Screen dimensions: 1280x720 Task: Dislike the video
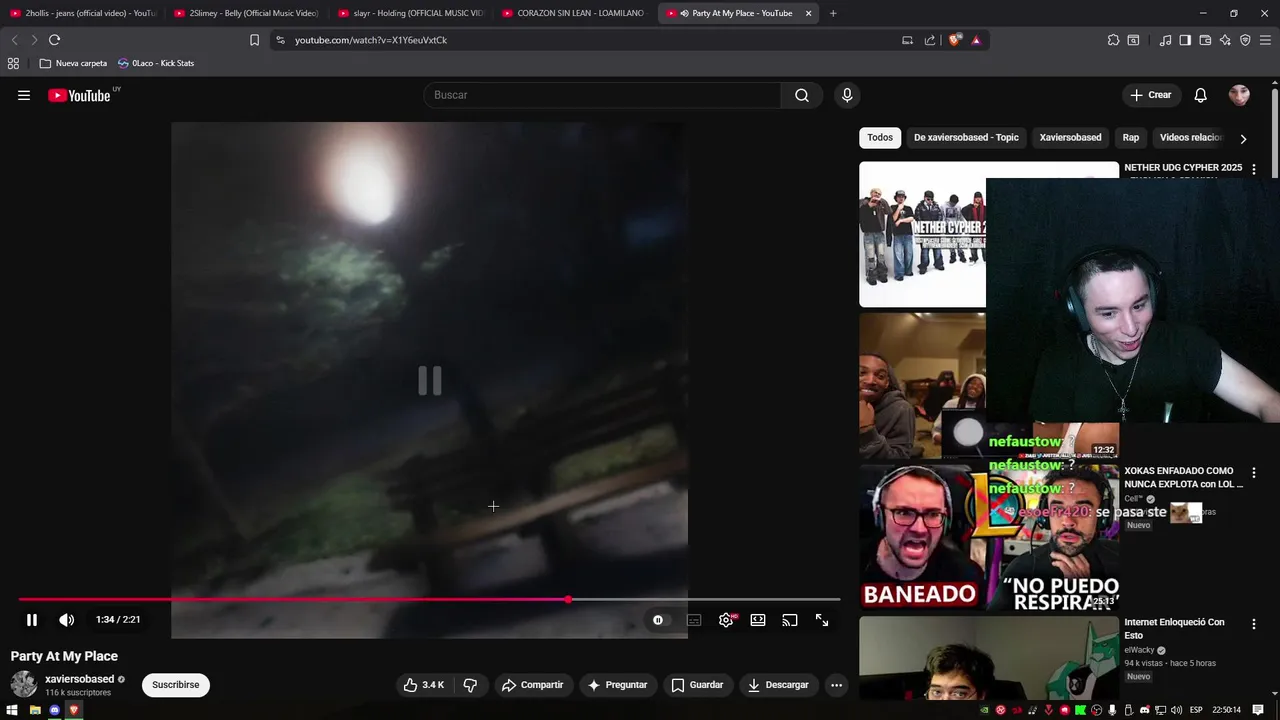pos(470,685)
